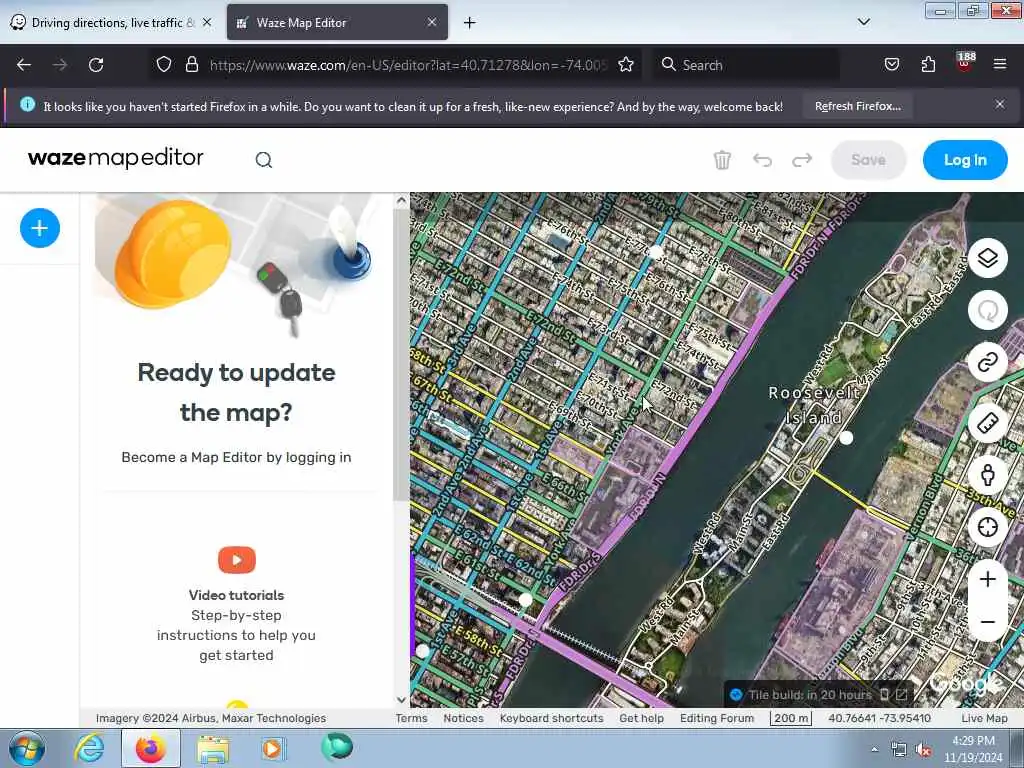The height and width of the screenshot is (768, 1024).
Task: Click the coordinates 40.76641 -73.95410
Action: click(x=879, y=718)
